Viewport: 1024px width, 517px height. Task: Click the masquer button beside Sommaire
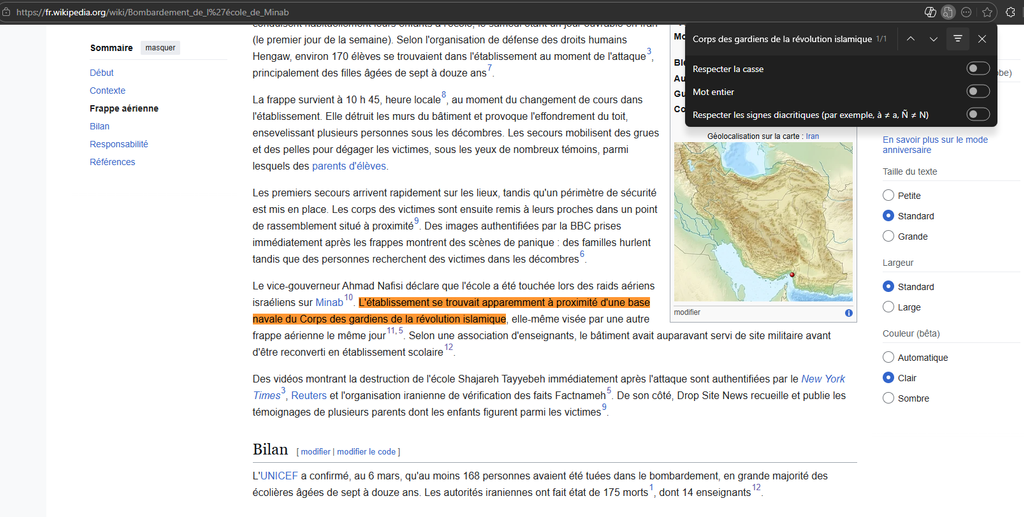161,48
